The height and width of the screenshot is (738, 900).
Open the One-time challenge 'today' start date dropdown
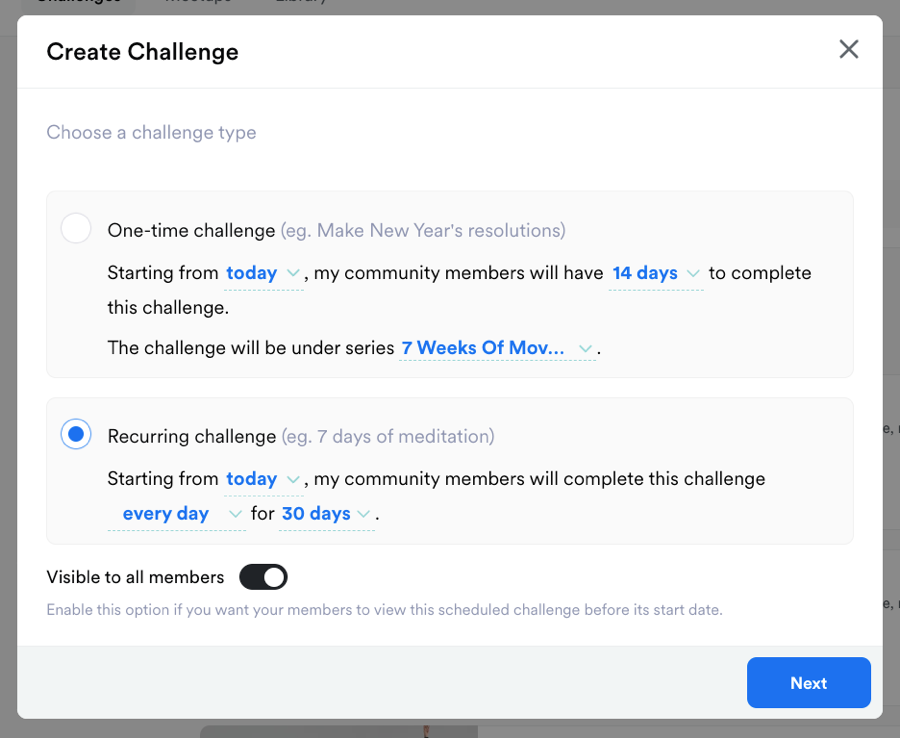(262, 273)
